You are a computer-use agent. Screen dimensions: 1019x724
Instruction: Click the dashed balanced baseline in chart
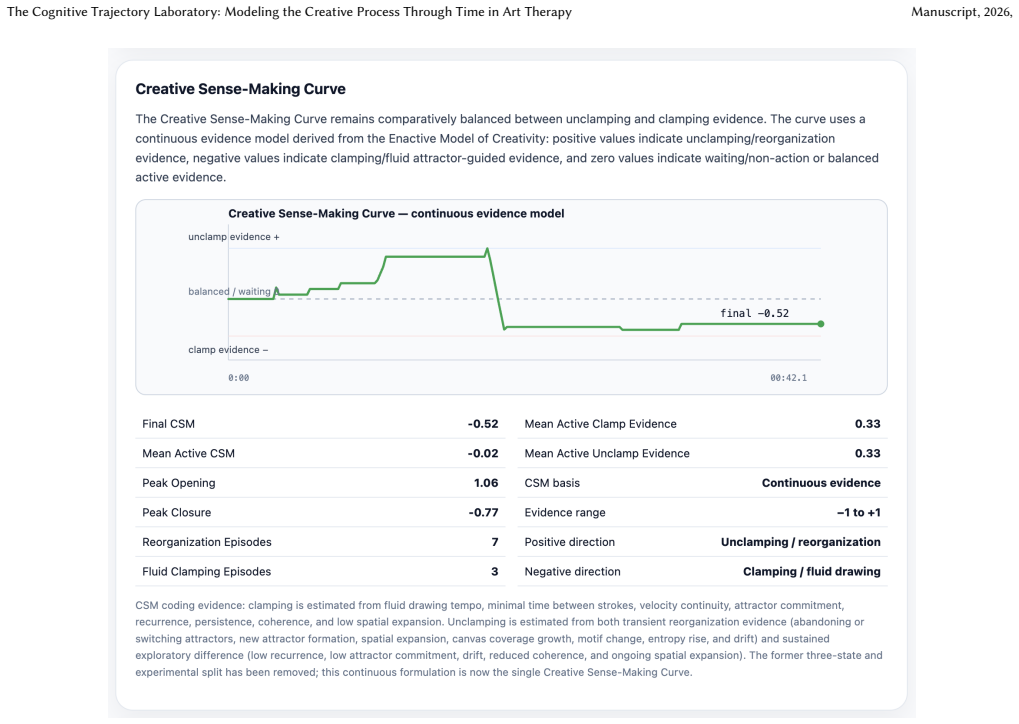[524, 299]
